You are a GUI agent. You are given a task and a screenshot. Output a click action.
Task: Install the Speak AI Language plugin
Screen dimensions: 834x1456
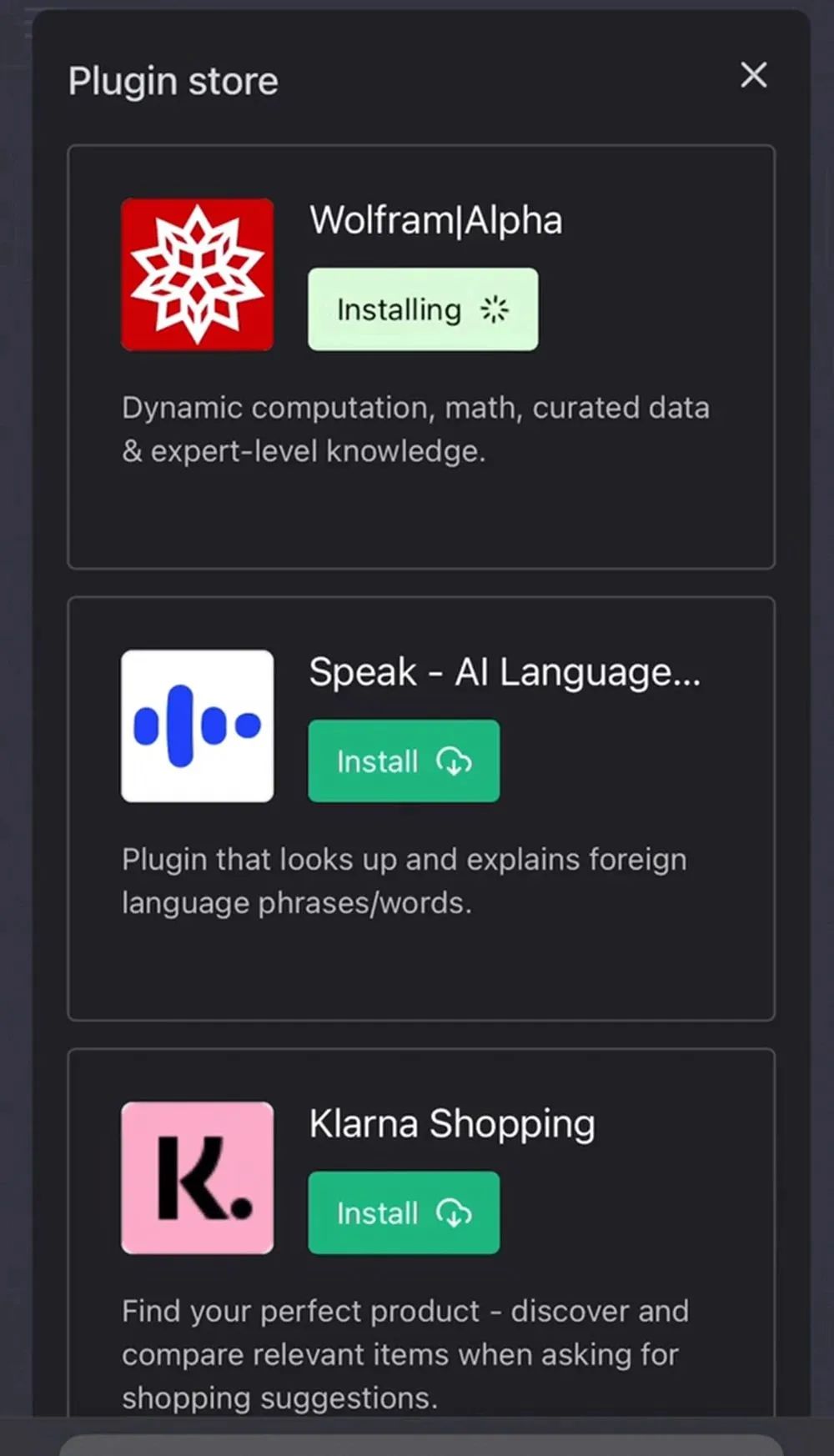(x=404, y=761)
